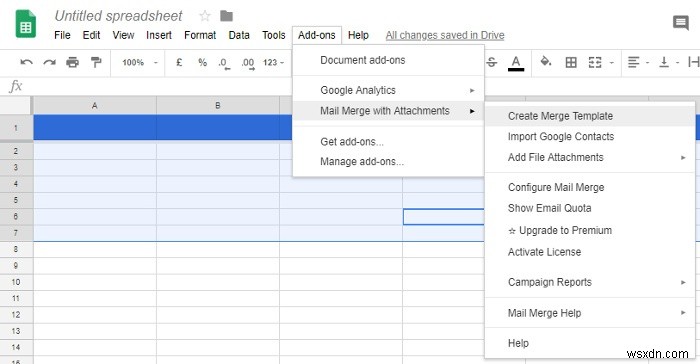Image resolution: width=700 pixels, height=364 pixels.
Task: Select the paint format tool
Action: [96, 63]
